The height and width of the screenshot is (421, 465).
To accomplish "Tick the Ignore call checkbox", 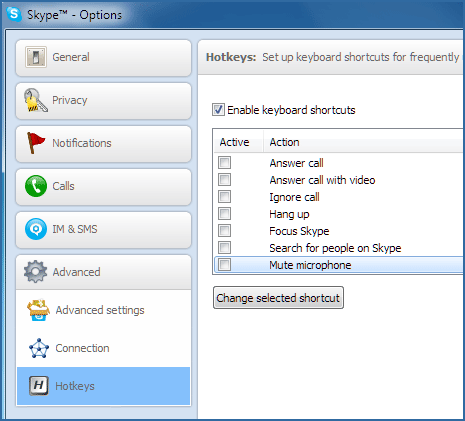I will coord(224,197).
